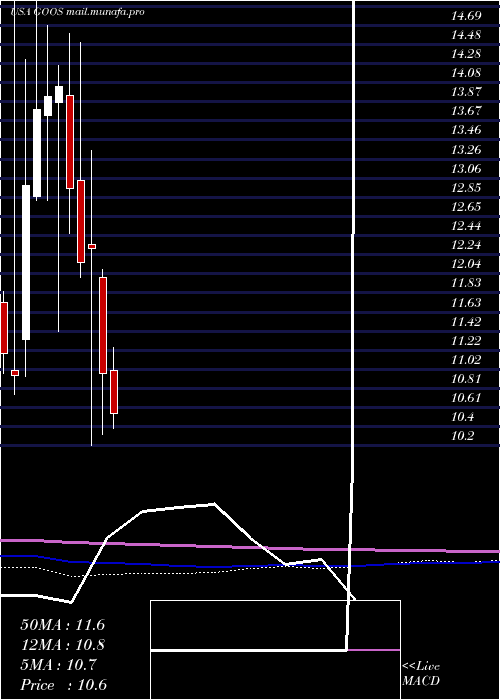Select the 14.08 price axis label
Viewport: 500px width, 700px height.
[466, 73]
